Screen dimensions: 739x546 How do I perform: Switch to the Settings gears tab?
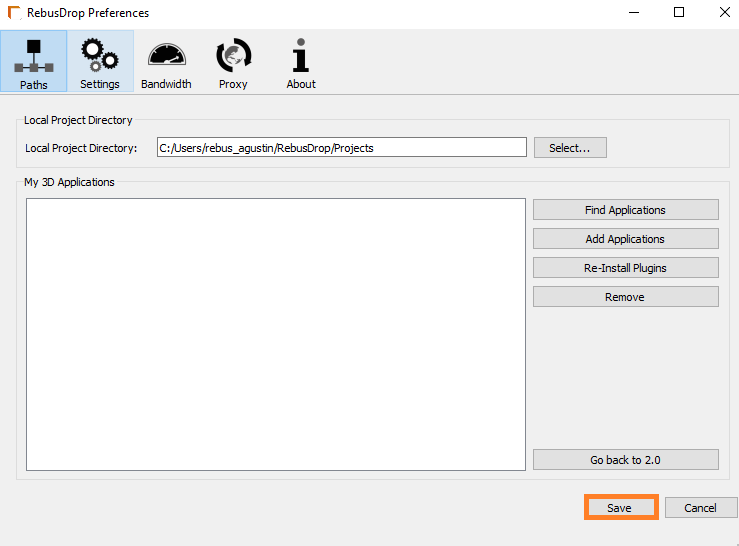point(100,61)
